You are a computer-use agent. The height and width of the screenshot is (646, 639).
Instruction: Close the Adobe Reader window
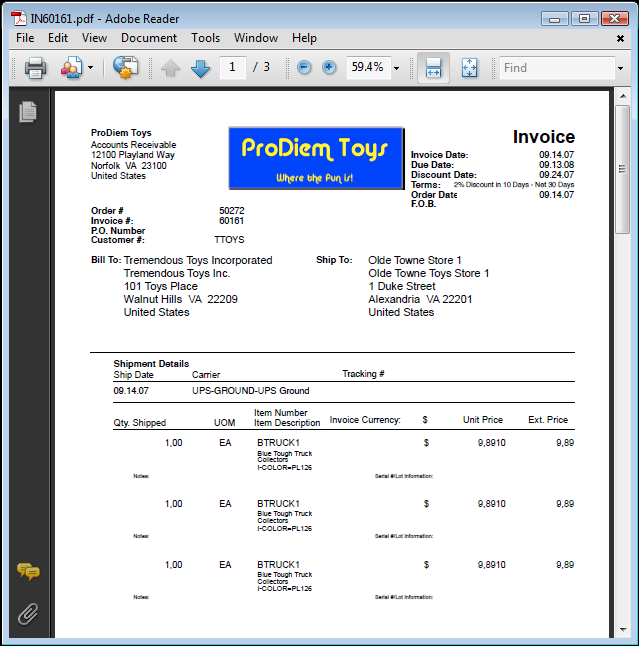tap(614, 19)
